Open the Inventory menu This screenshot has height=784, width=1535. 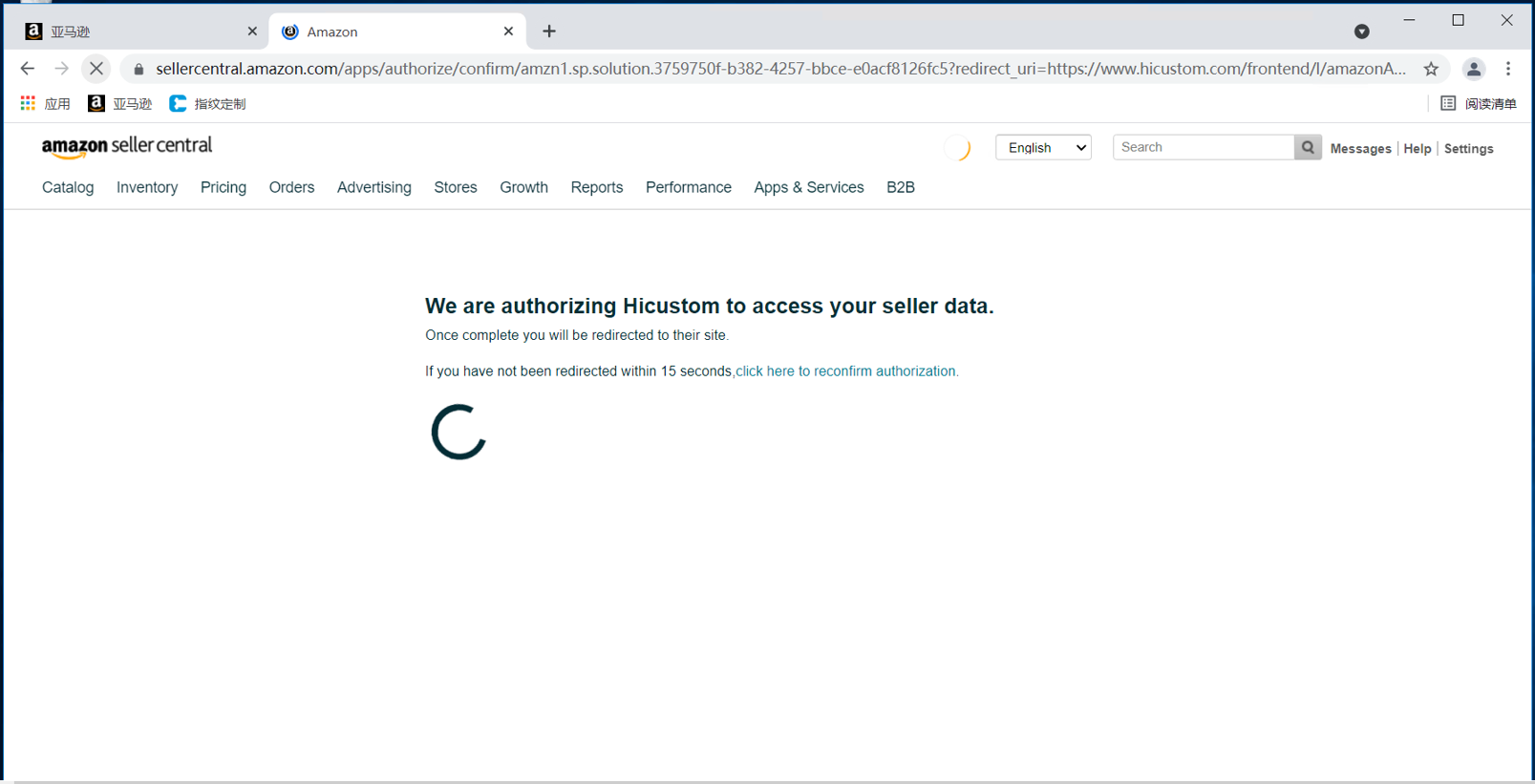coord(147,187)
